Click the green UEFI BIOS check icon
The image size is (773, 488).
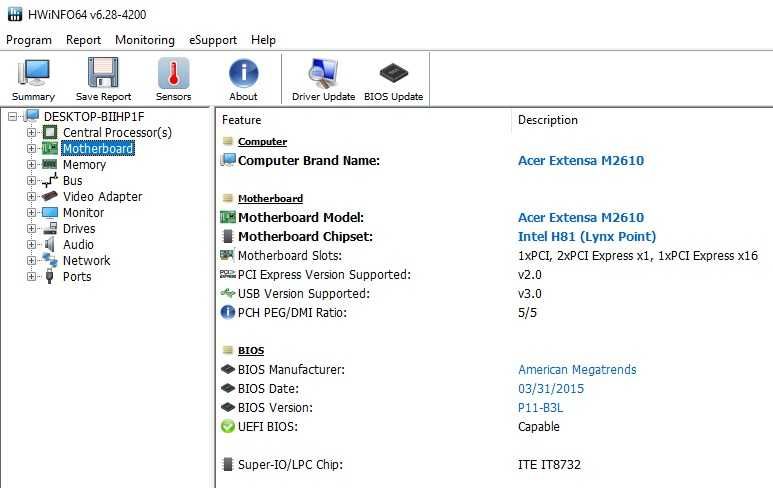[x=227, y=426]
